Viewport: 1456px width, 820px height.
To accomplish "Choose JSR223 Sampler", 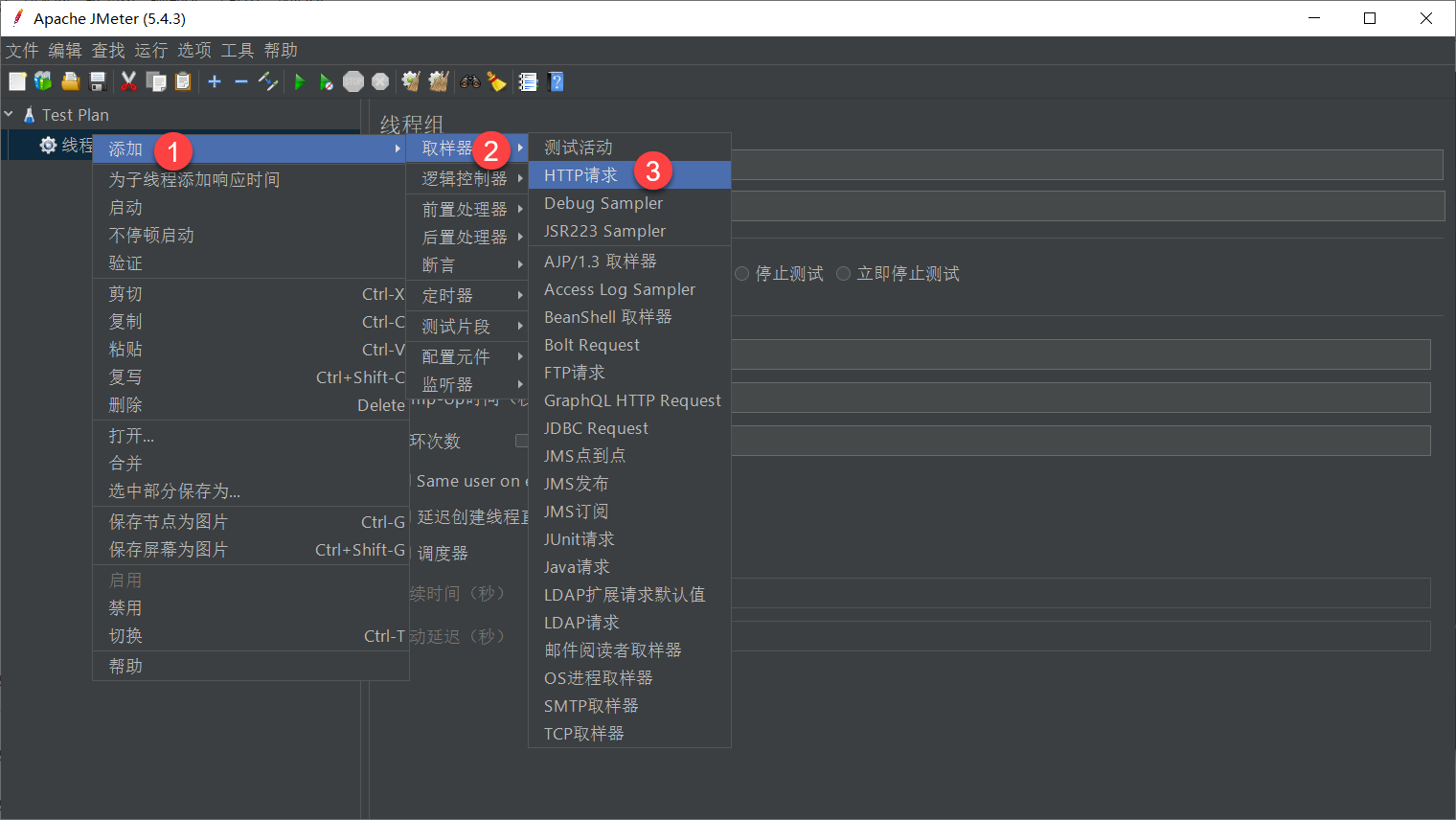I will coord(629,231).
